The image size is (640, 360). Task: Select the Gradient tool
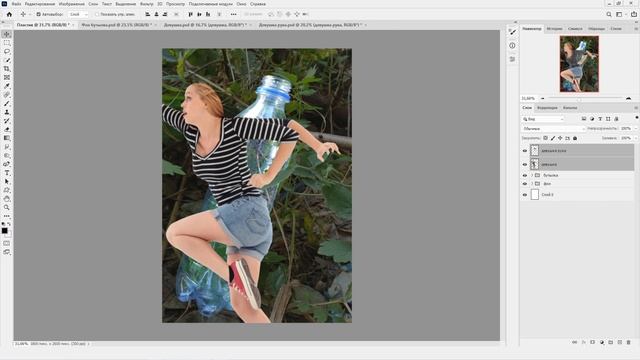click(7, 138)
